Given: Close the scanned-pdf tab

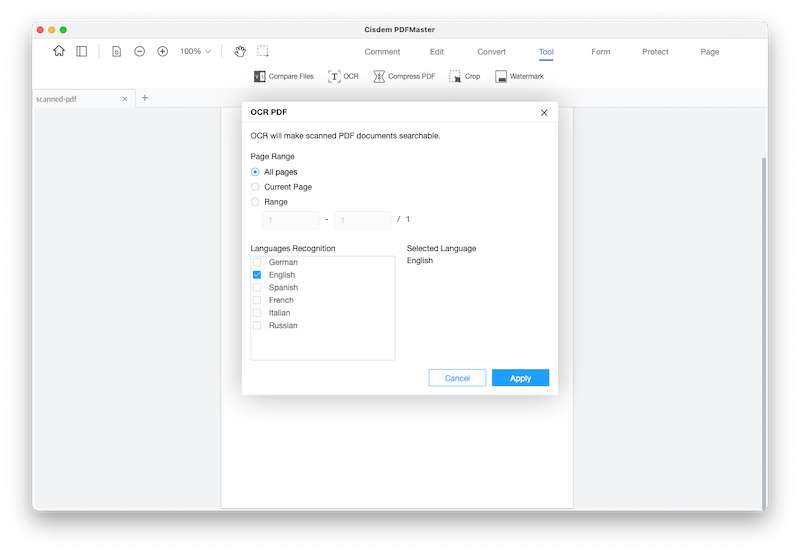Looking at the screenshot, I should (124, 99).
